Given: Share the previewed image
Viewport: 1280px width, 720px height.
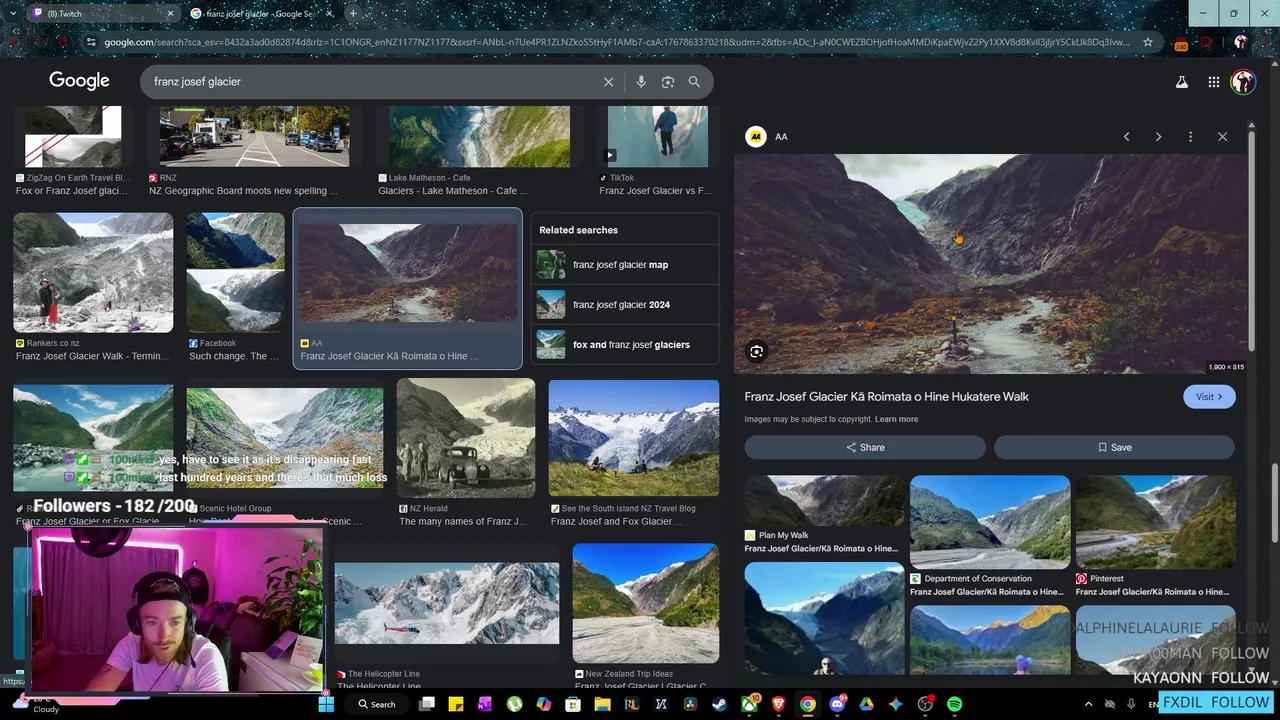Looking at the screenshot, I should tap(865, 448).
